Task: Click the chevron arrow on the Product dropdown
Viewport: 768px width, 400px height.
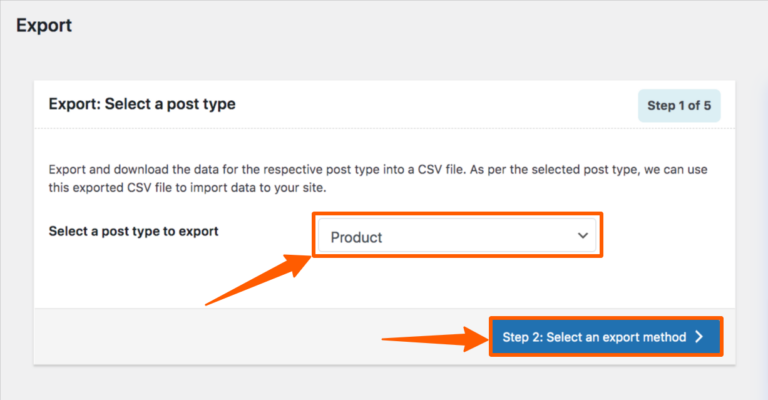Action: click(583, 236)
